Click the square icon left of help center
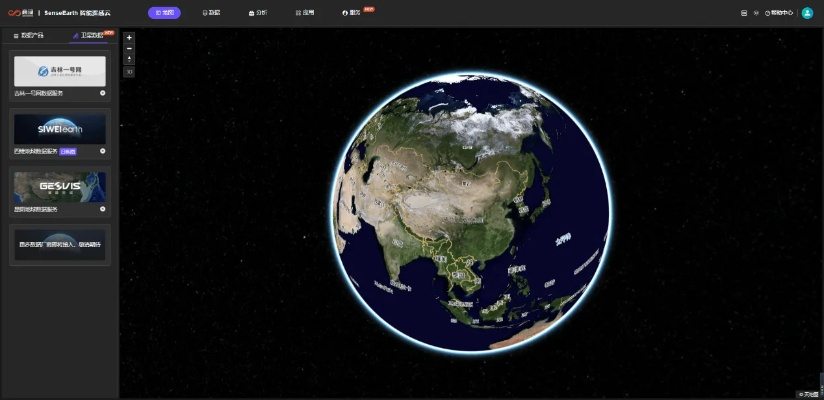 pyautogui.click(x=743, y=13)
